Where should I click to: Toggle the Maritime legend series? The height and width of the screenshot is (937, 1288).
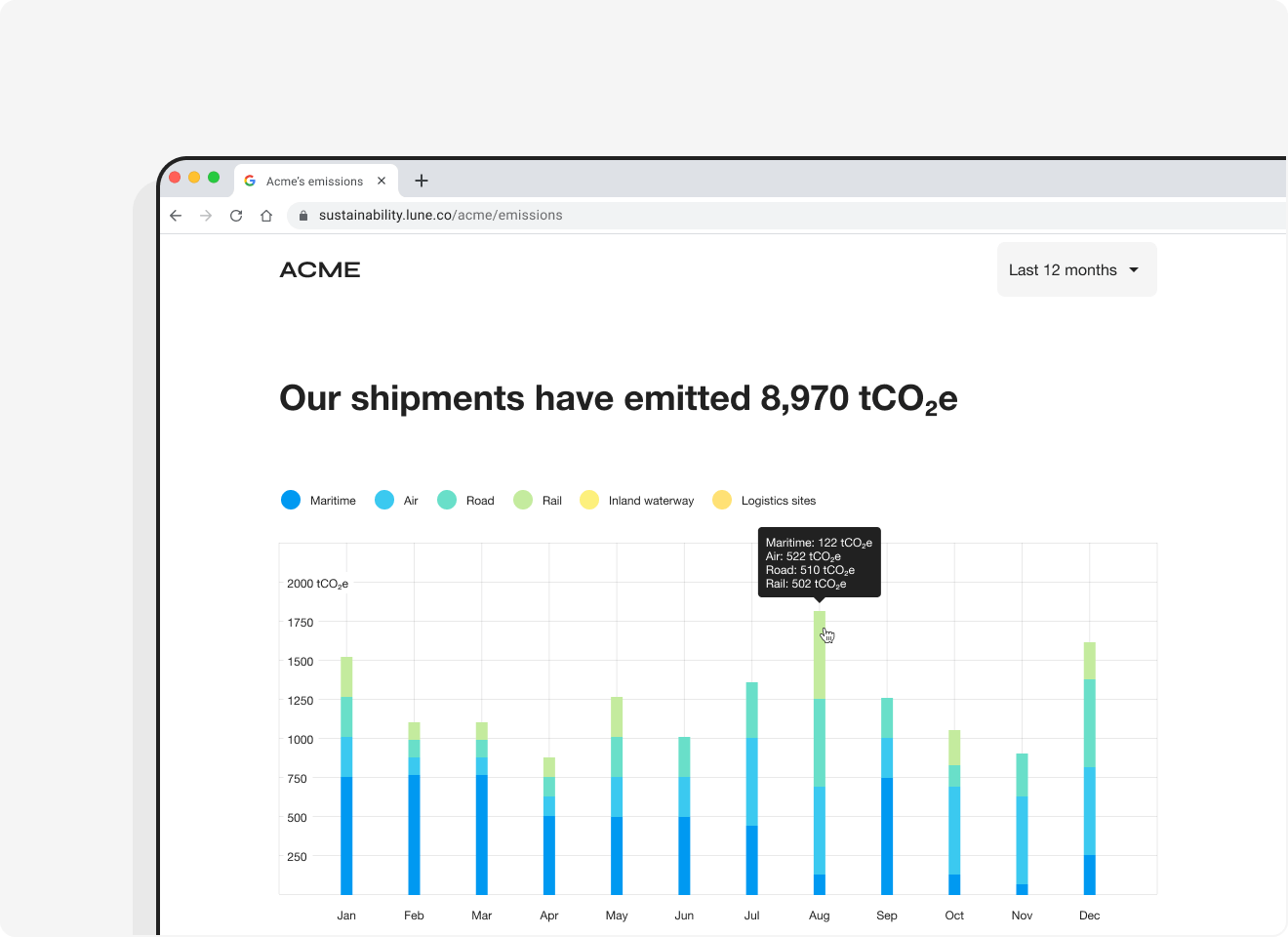tap(318, 501)
